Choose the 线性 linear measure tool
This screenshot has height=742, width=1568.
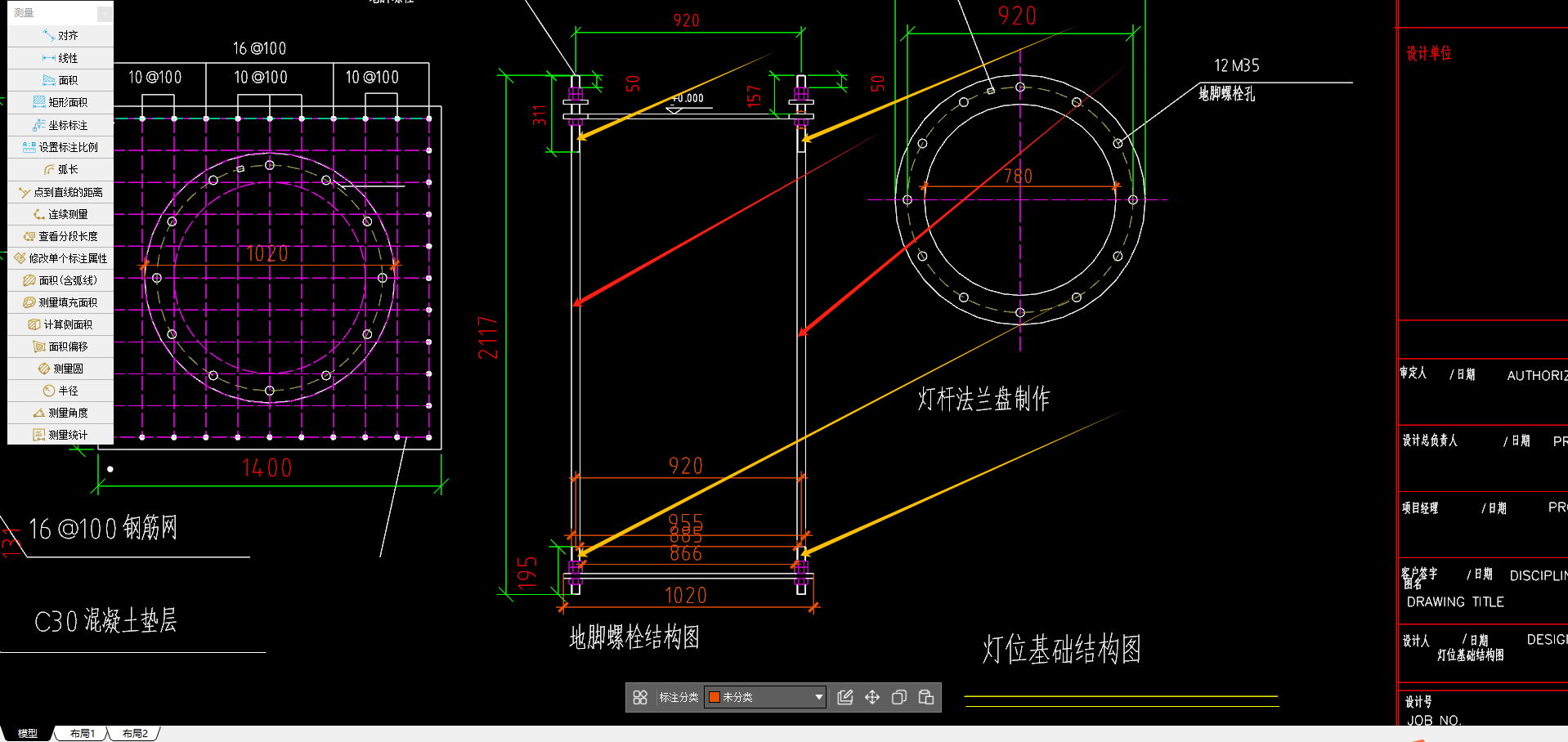[x=60, y=58]
